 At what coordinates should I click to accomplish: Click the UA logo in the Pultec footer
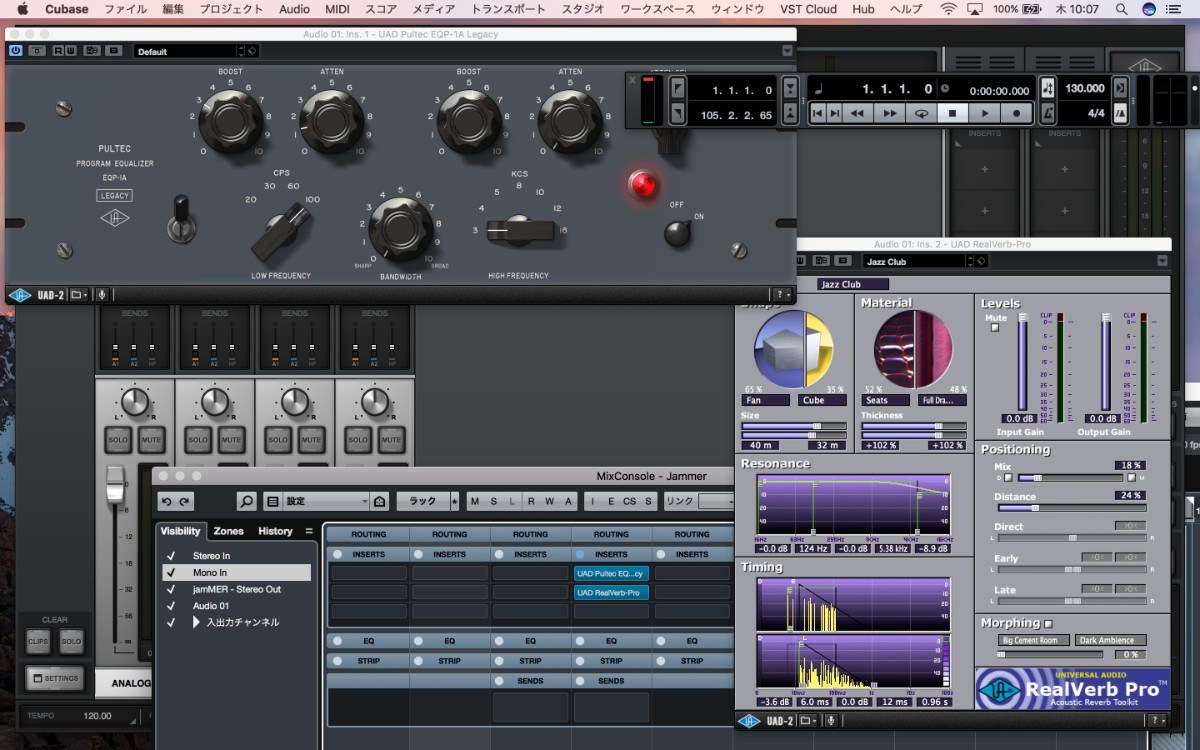(20, 295)
